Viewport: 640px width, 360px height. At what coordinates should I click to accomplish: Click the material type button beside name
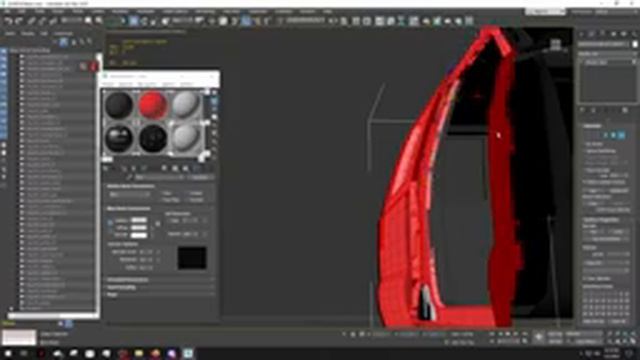[200, 178]
